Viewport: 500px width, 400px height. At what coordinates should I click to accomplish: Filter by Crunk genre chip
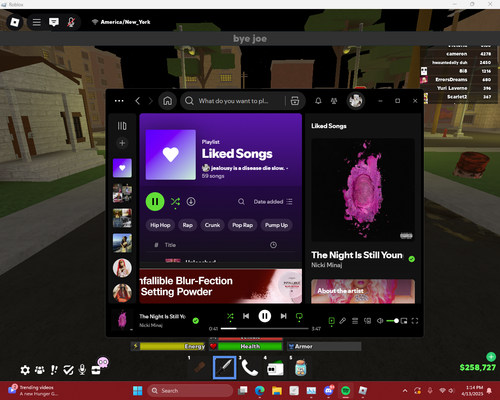[x=212, y=225]
